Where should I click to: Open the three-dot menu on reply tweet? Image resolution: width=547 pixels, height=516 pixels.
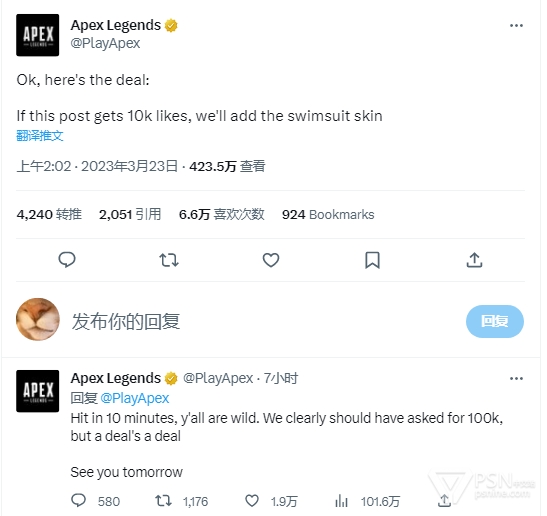pyautogui.click(x=516, y=379)
